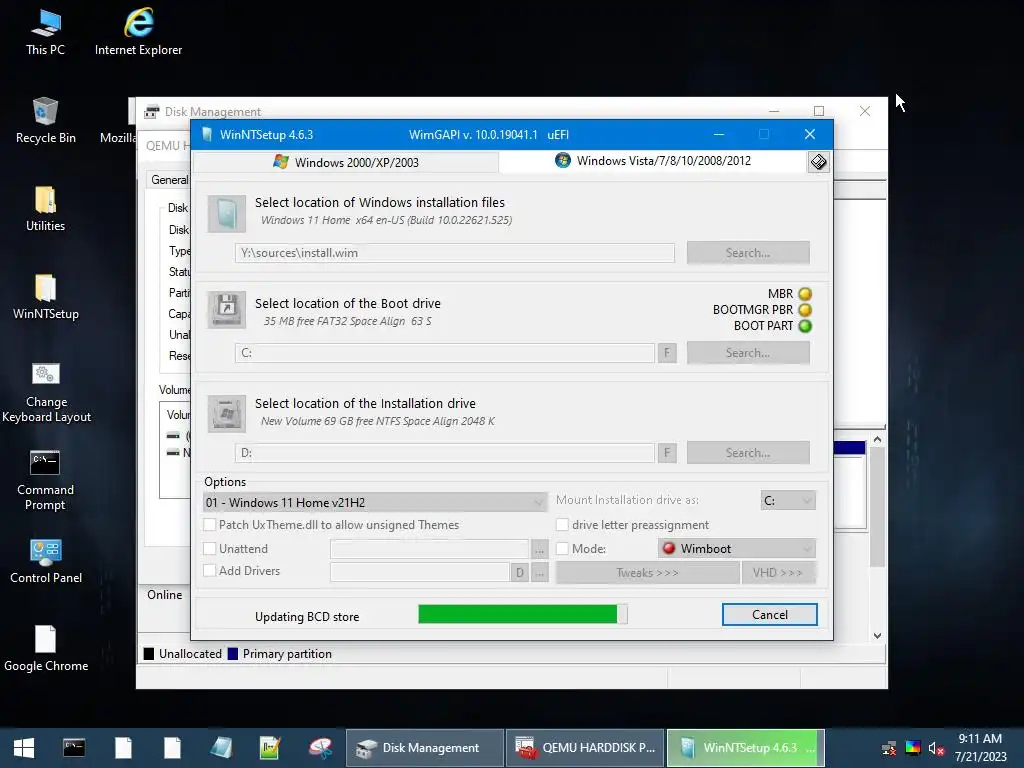1024x768 pixels.
Task: Click the network tray icon
Action: tap(889, 748)
